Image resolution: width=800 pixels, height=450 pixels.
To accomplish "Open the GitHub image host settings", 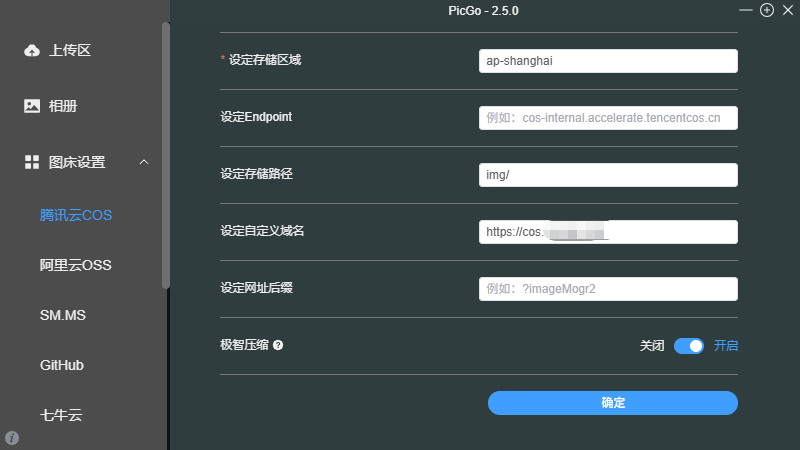I will [x=62, y=365].
